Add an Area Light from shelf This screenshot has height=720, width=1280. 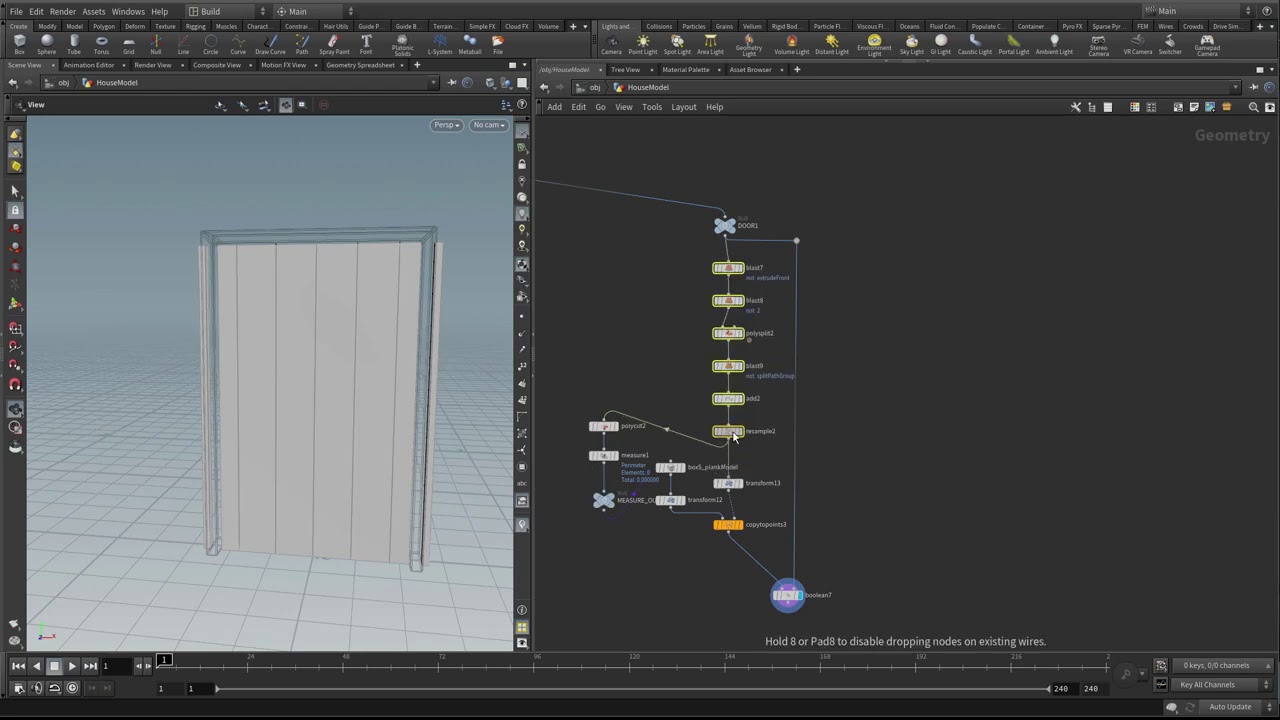point(710,44)
